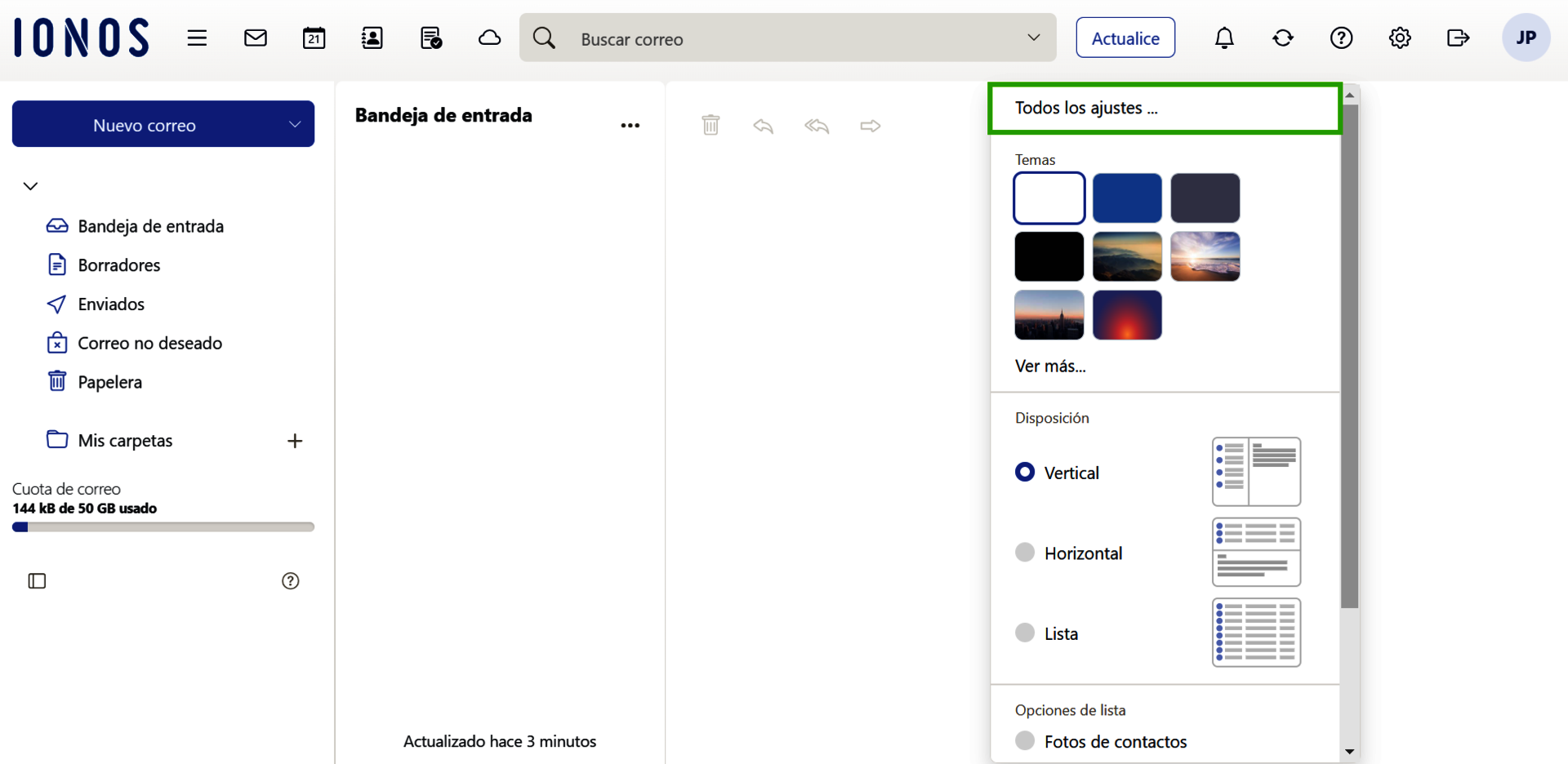Select the white theme swatch
This screenshot has height=764, width=1568.
pyautogui.click(x=1049, y=198)
